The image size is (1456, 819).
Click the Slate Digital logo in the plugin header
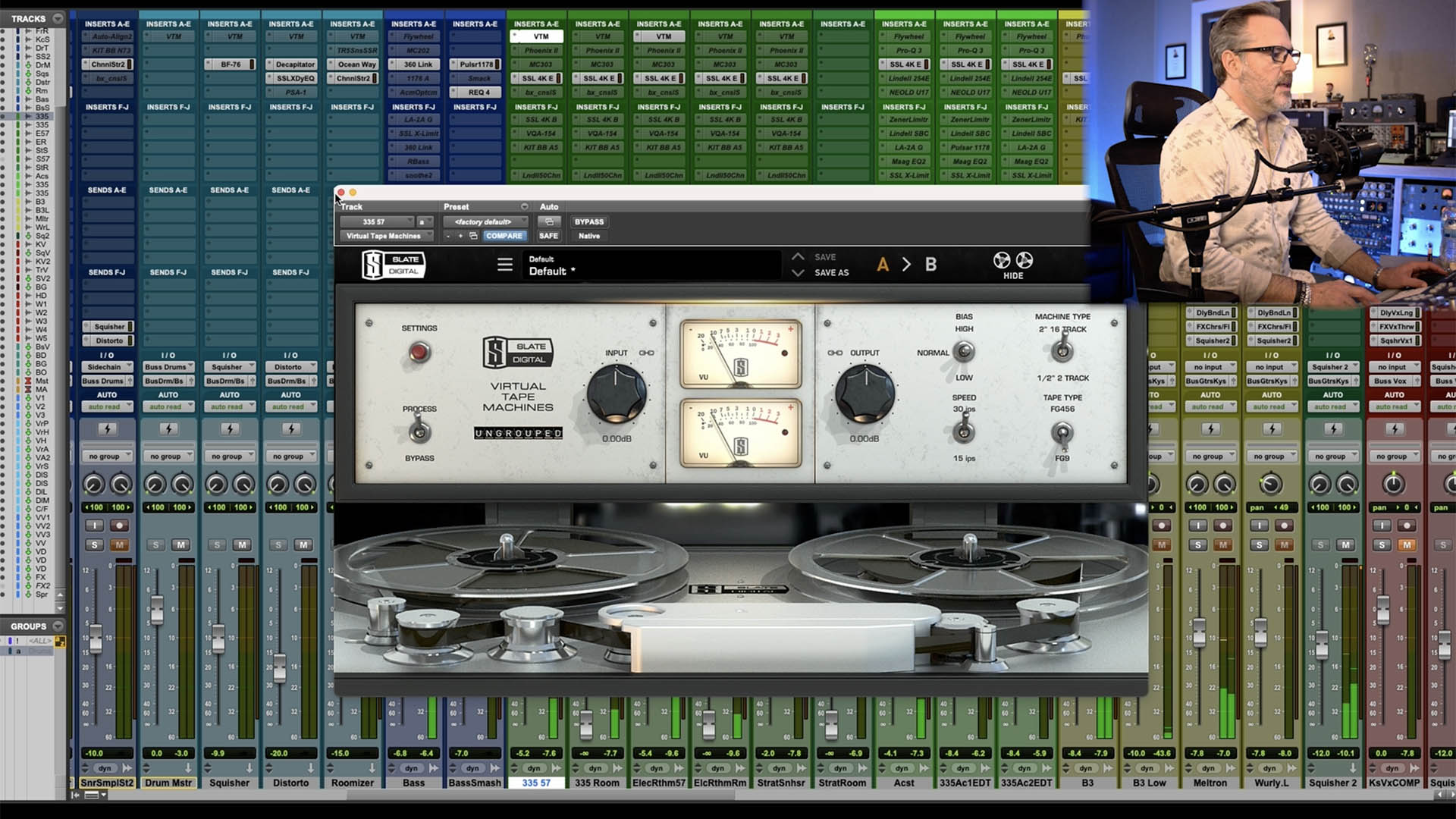point(394,265)
